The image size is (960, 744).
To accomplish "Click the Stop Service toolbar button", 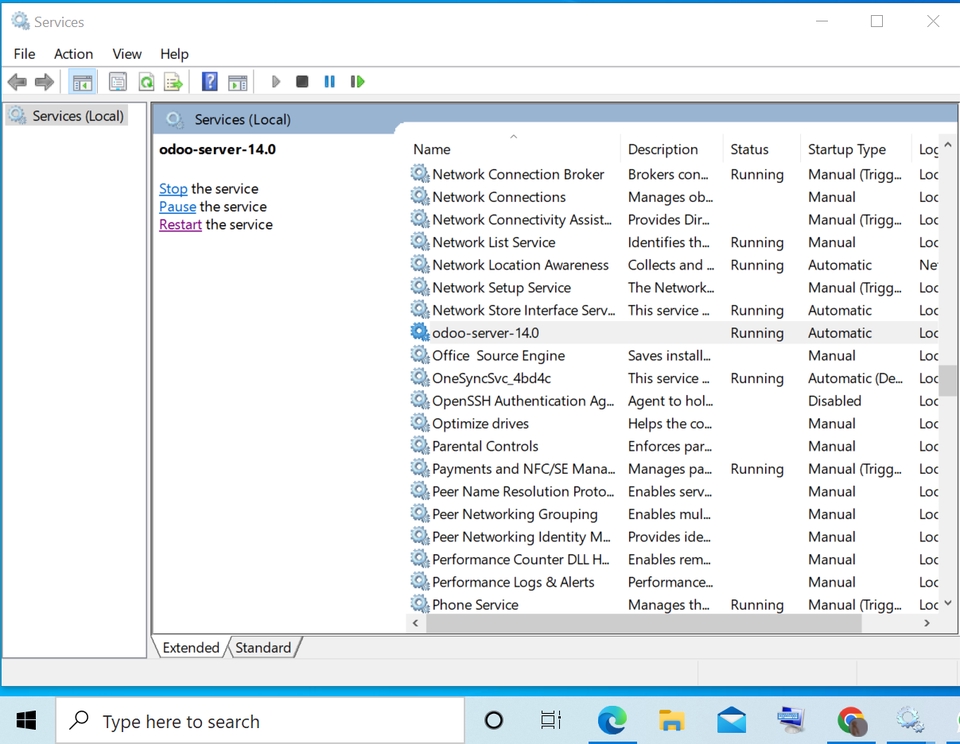I will (x=302, y=82).
